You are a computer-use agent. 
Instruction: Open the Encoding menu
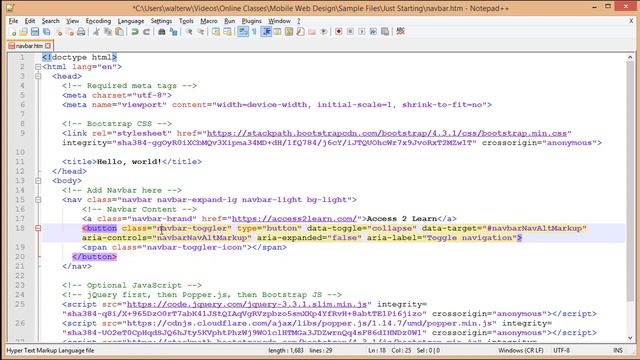98,21
